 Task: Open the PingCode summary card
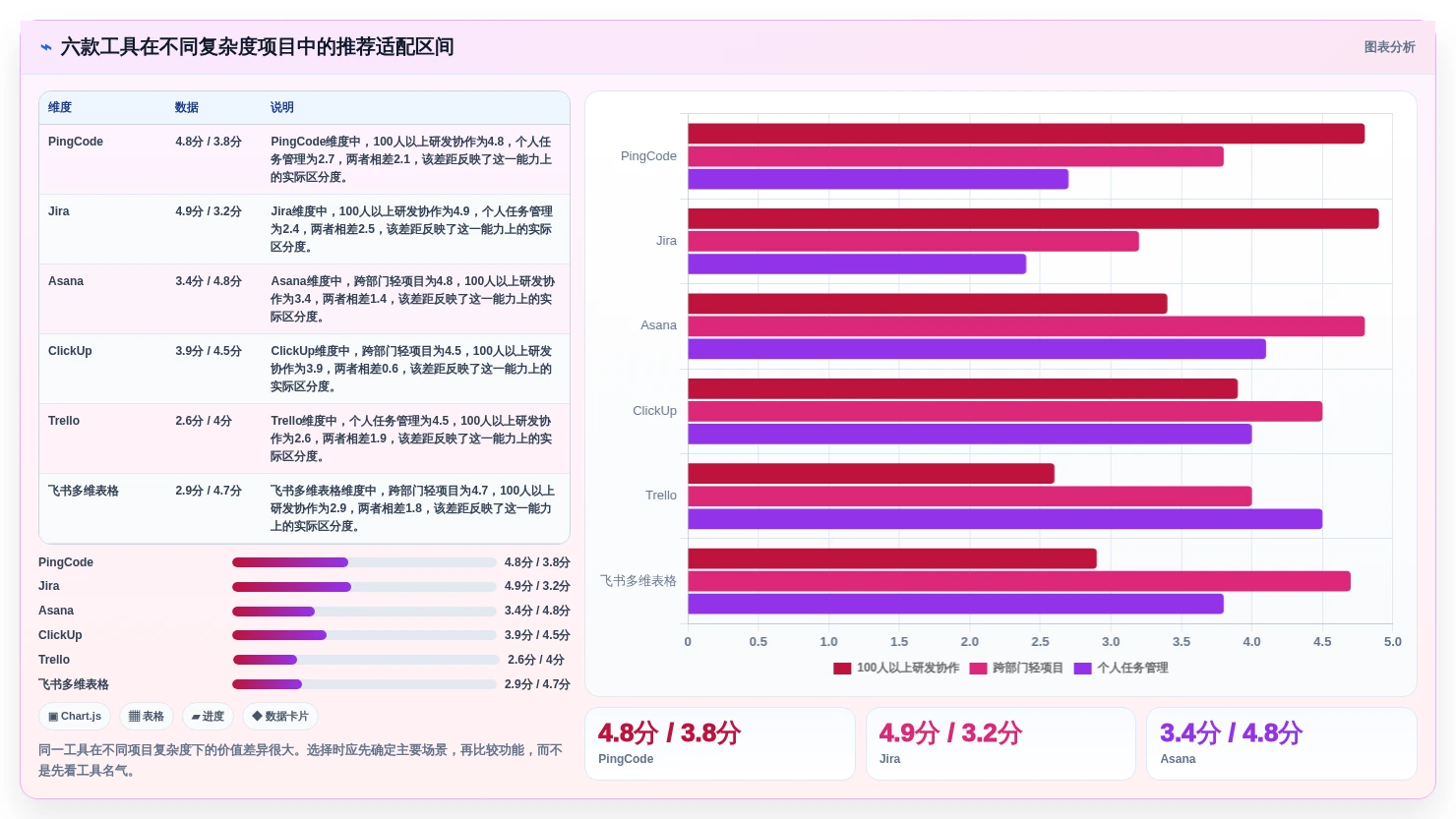(720, 744)
